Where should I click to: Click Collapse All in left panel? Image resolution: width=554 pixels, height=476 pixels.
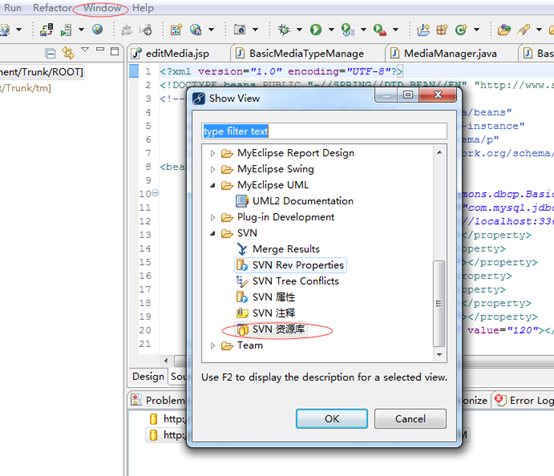[x=50, y=53]
